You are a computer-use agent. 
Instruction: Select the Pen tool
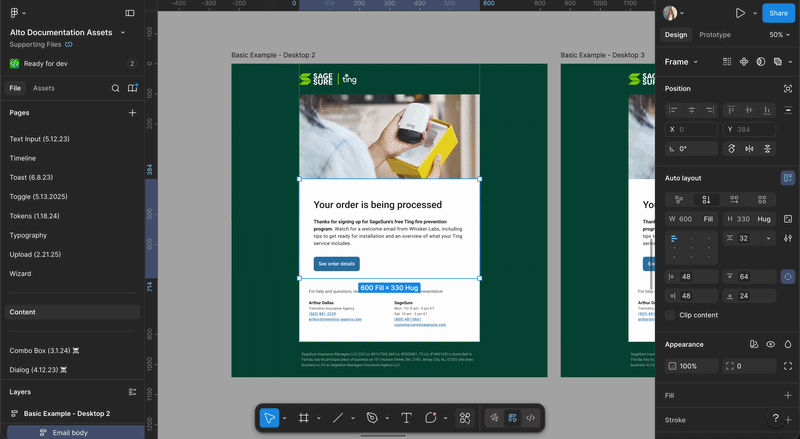tap(372, 418)
